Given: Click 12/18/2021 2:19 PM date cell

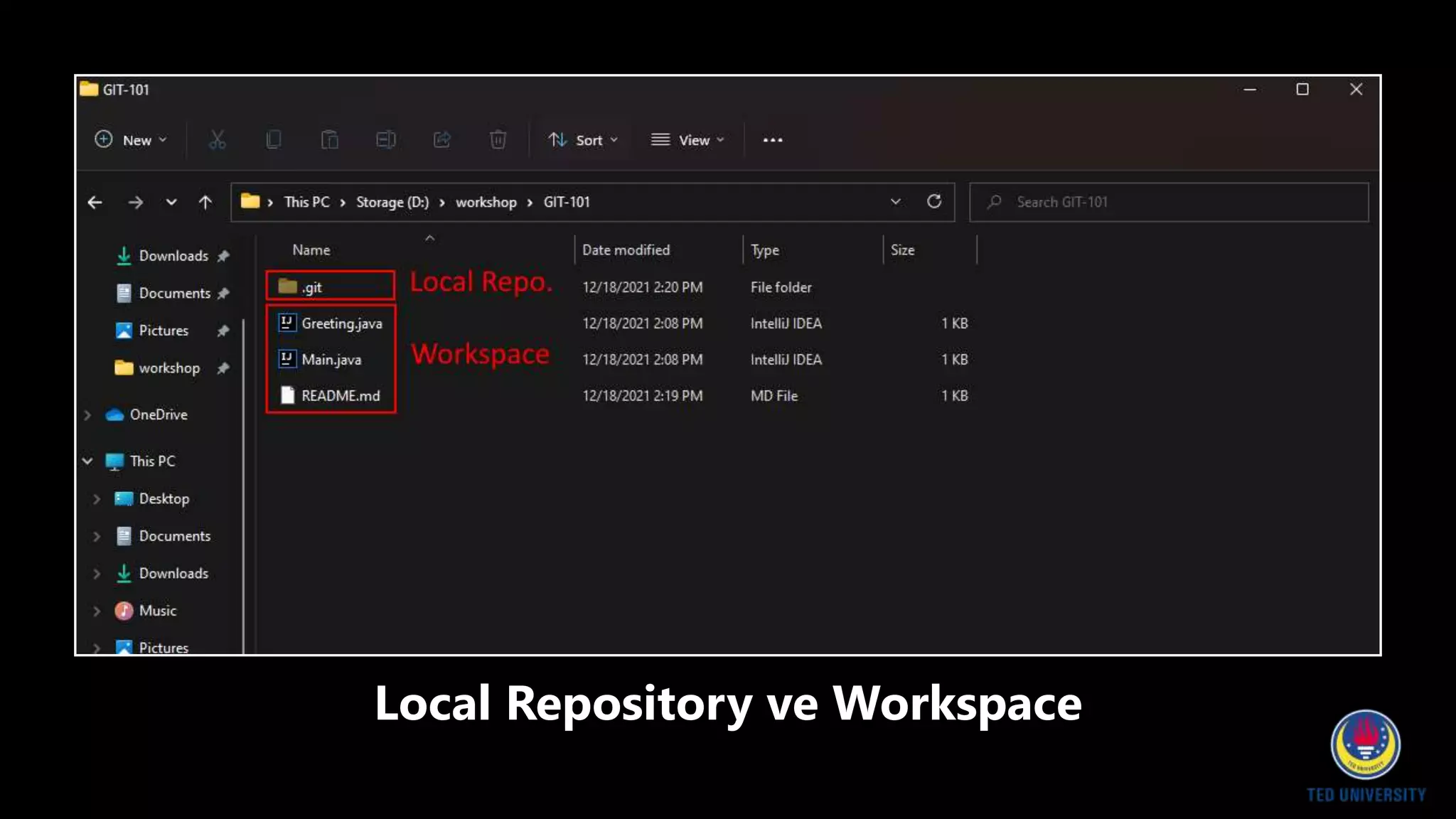Looking at the screenshot, I should [642, 396].
